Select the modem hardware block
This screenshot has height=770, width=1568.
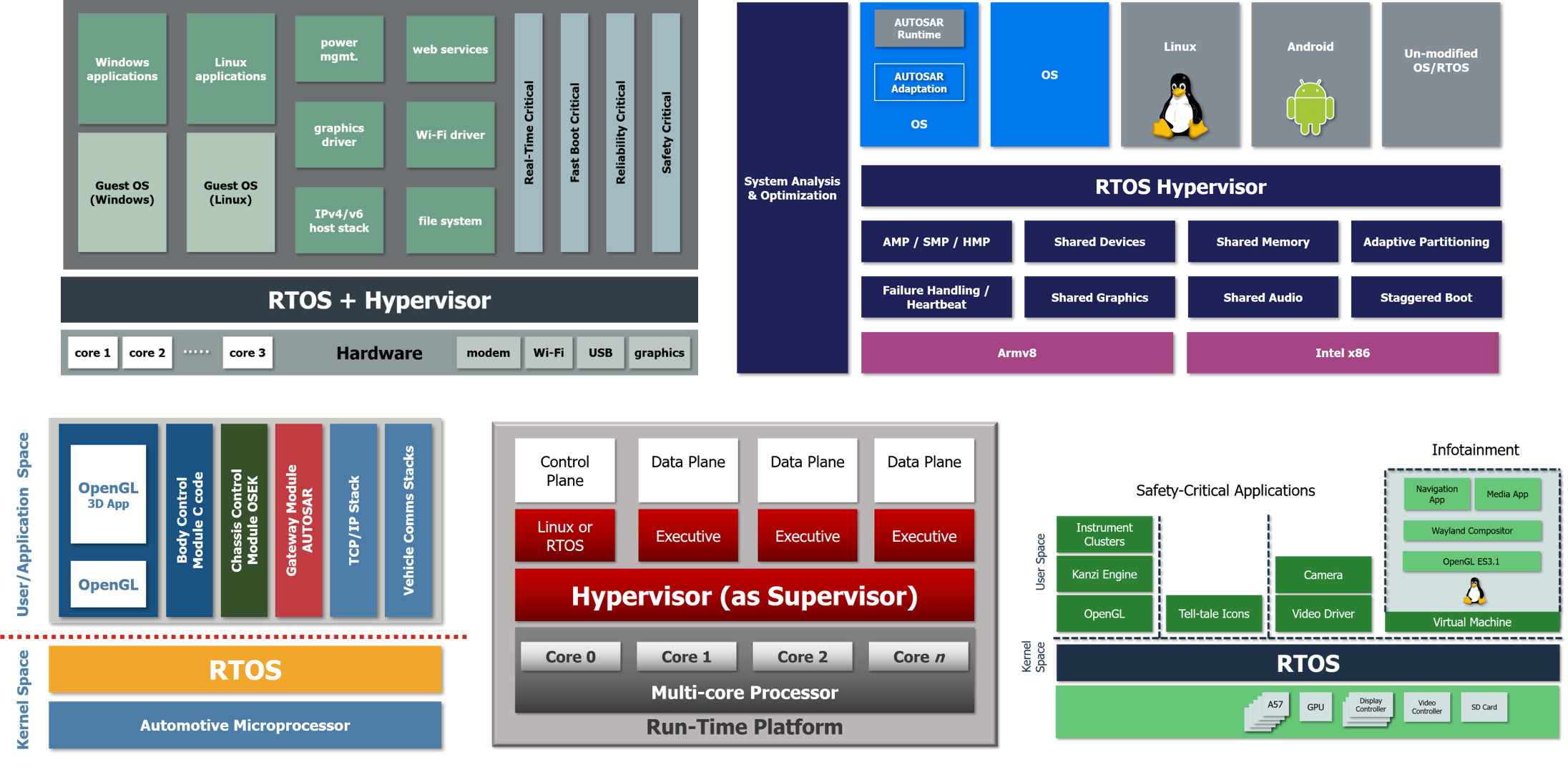point(488,352)
